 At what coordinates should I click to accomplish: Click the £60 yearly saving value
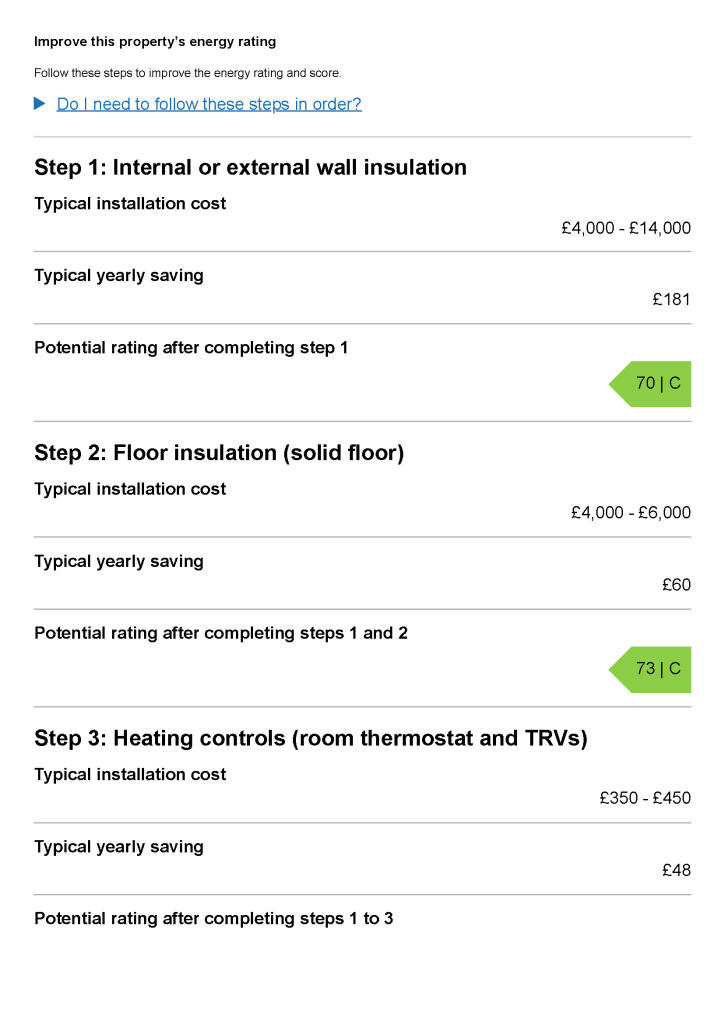pos(676,585)
